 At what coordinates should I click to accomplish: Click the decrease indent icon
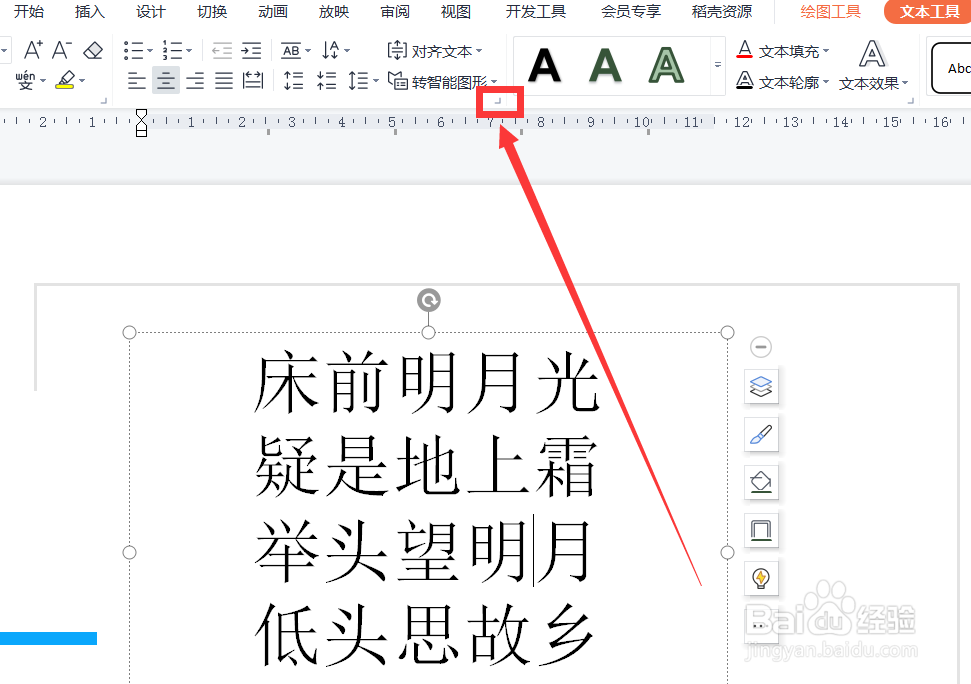[222, 51]
